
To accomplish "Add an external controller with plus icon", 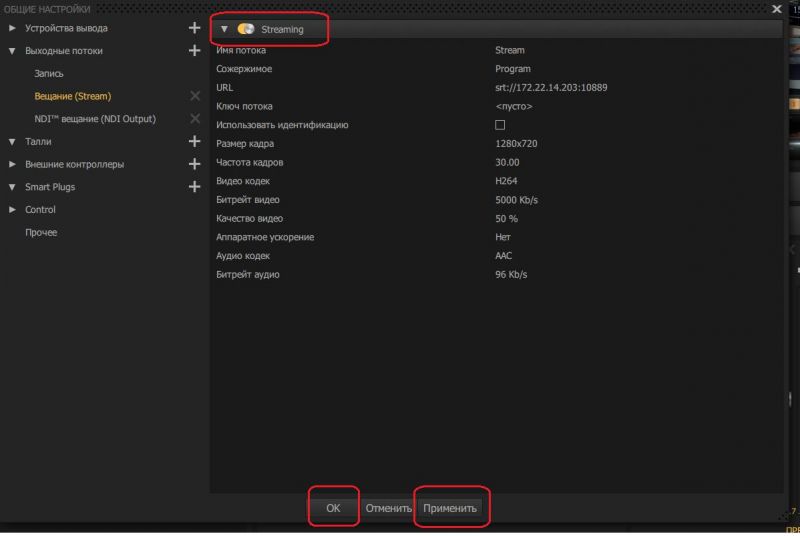I will tap(194, 164).
